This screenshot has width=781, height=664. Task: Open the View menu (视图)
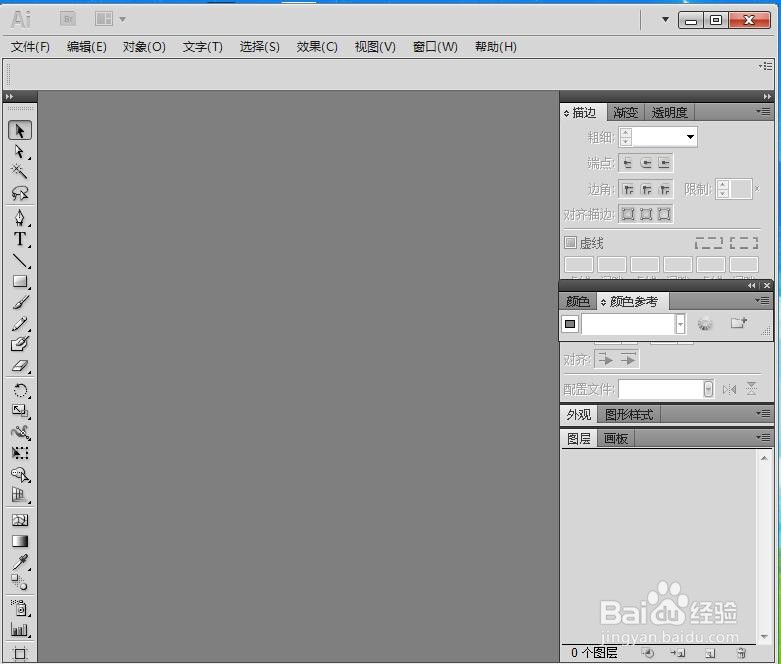[x=375, y=47]
